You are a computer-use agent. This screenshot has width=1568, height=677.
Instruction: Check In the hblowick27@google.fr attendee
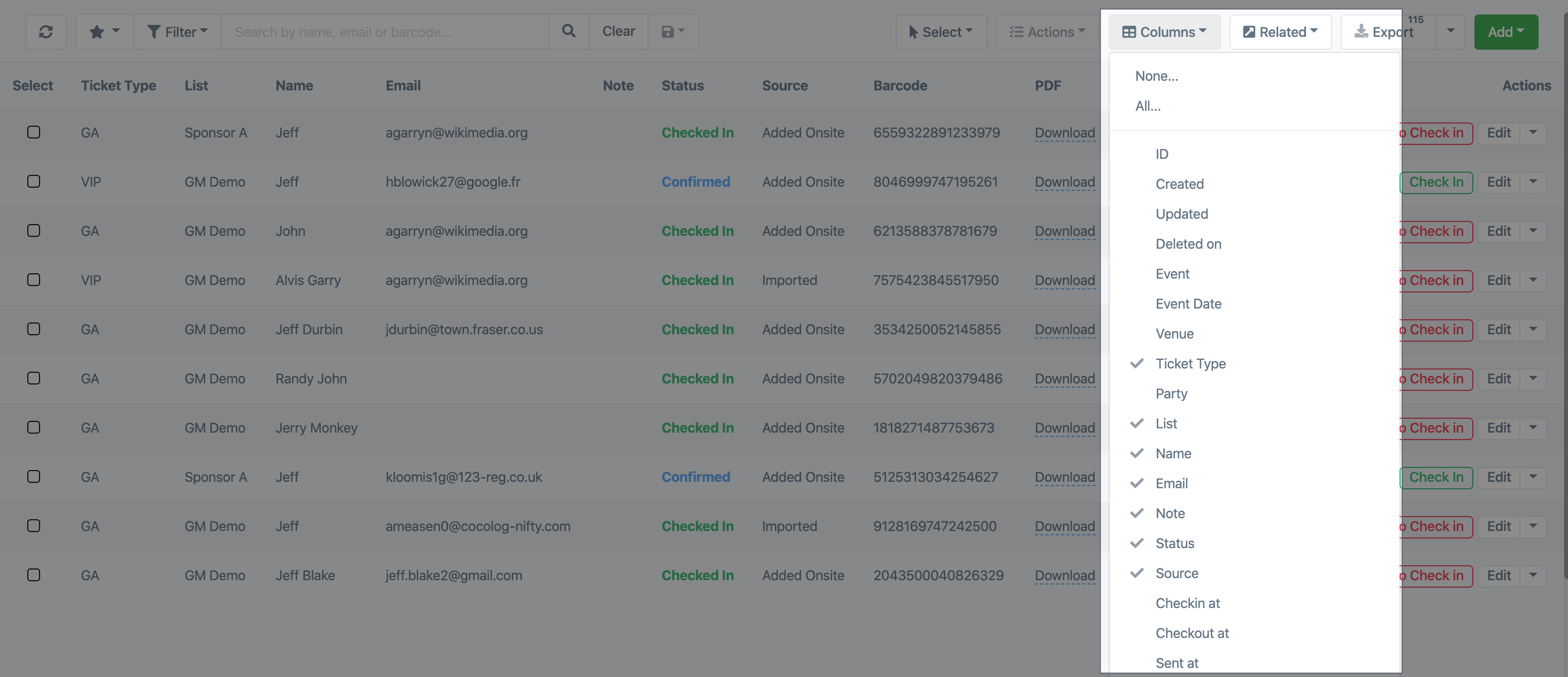[1436, 182]
